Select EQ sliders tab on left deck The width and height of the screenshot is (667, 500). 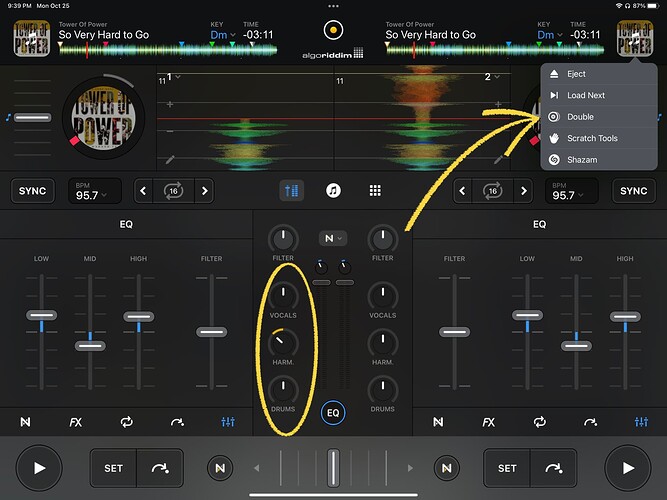tap(228, 422)
